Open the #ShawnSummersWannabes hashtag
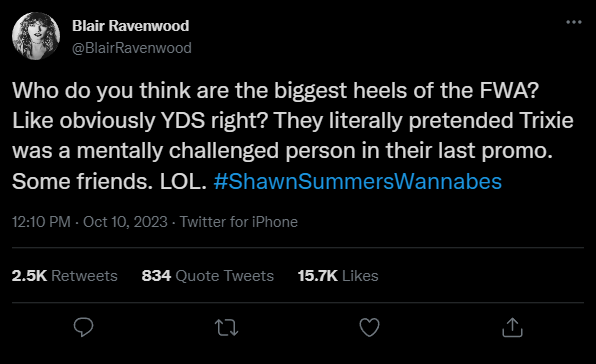Screen dimensions: 596x364 tap(358, 181)
